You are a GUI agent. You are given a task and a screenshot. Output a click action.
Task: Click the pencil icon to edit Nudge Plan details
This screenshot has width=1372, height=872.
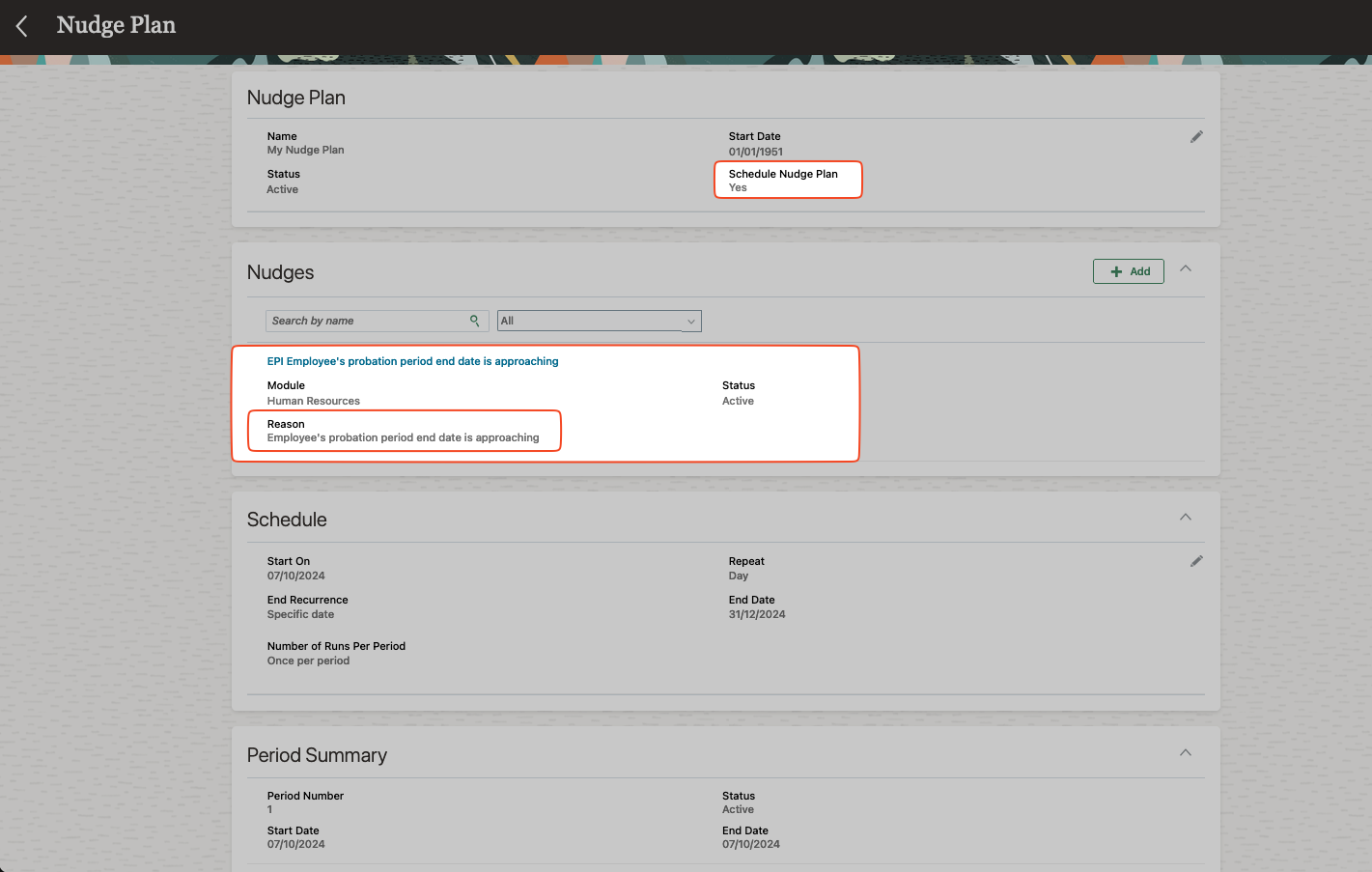1196,137
